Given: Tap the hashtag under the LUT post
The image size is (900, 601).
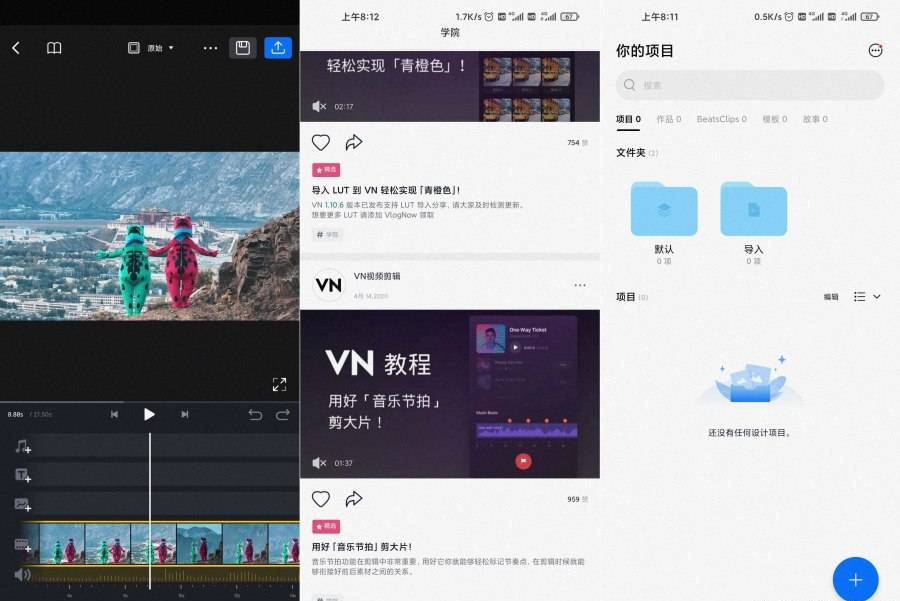Looking at the screenshot, I should [x=328, y=234].
